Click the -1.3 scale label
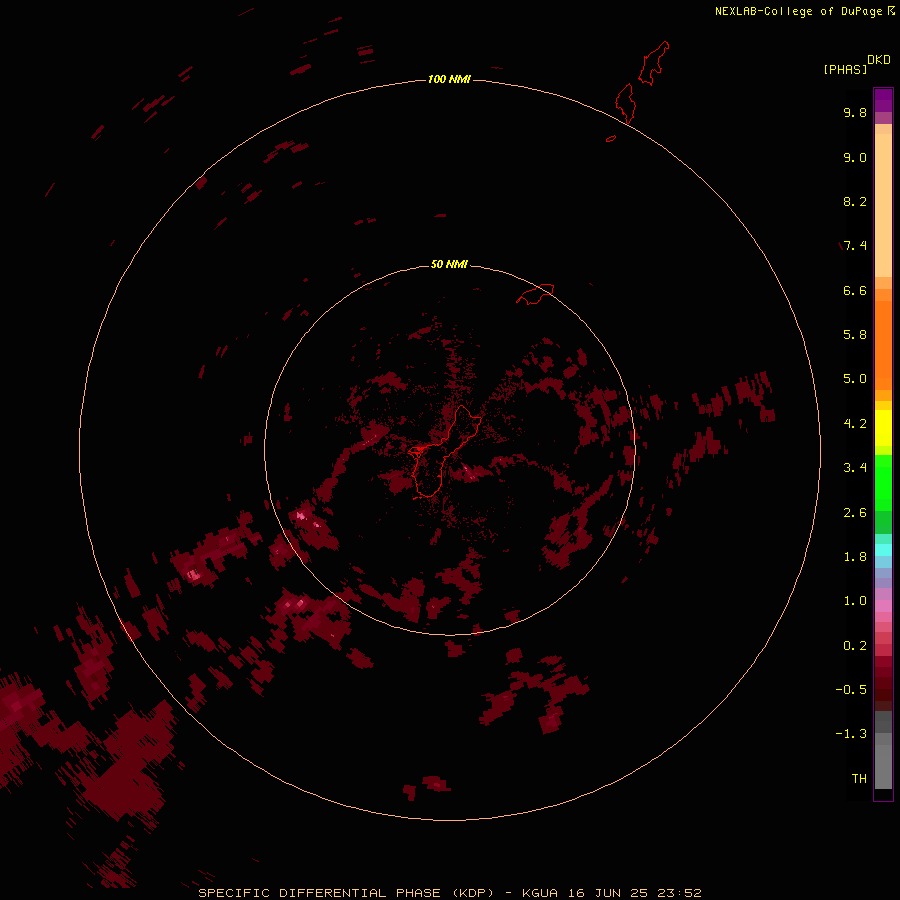Screen dimensions: 900x900 point(851,734)
